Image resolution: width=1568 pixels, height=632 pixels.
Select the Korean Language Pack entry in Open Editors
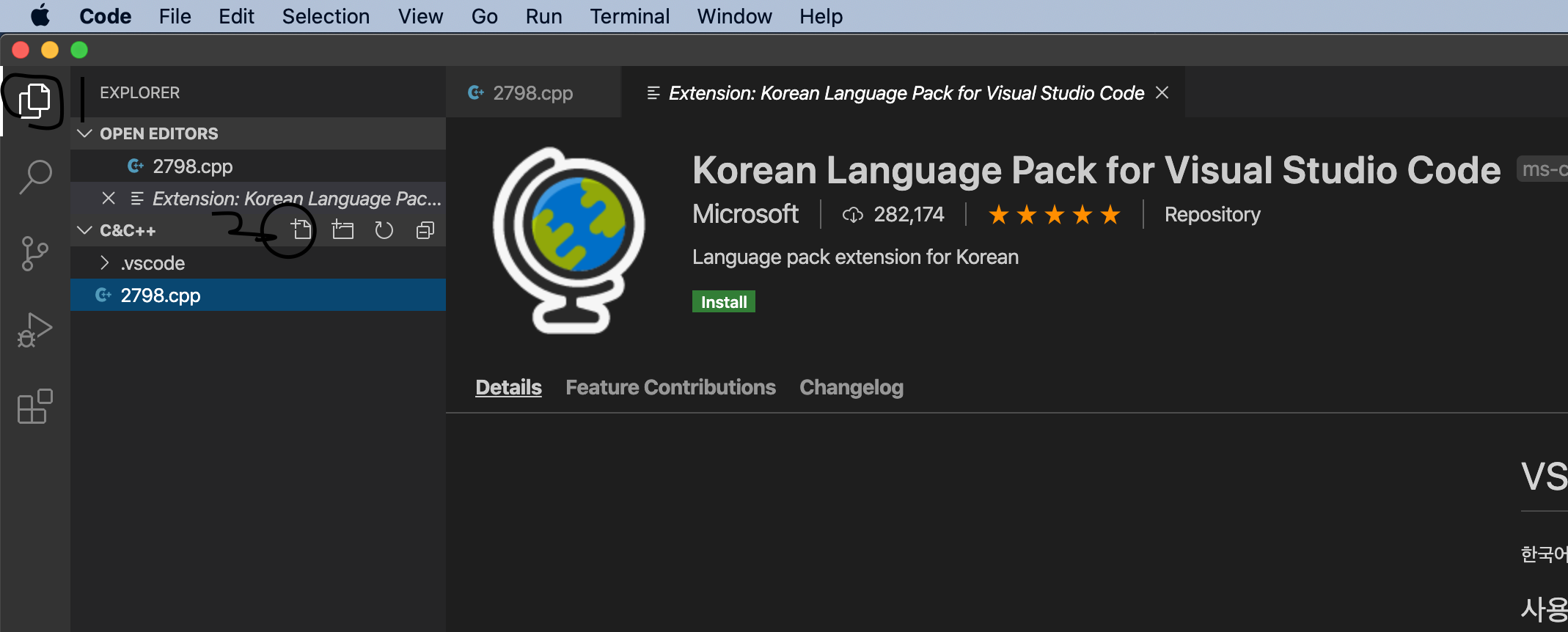pos(258,198)
